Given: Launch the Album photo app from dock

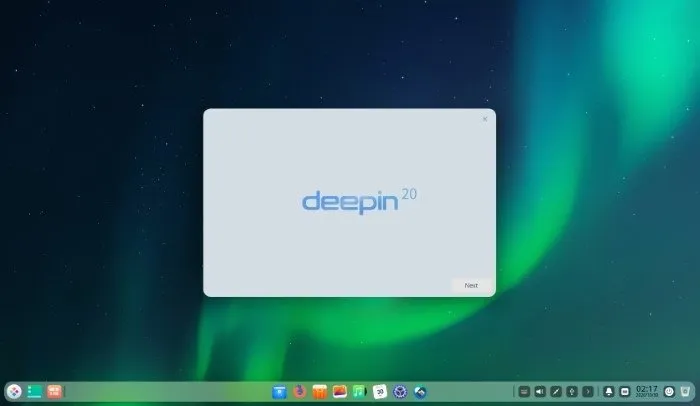Looking at the screenshot, I should click(340, 392).
